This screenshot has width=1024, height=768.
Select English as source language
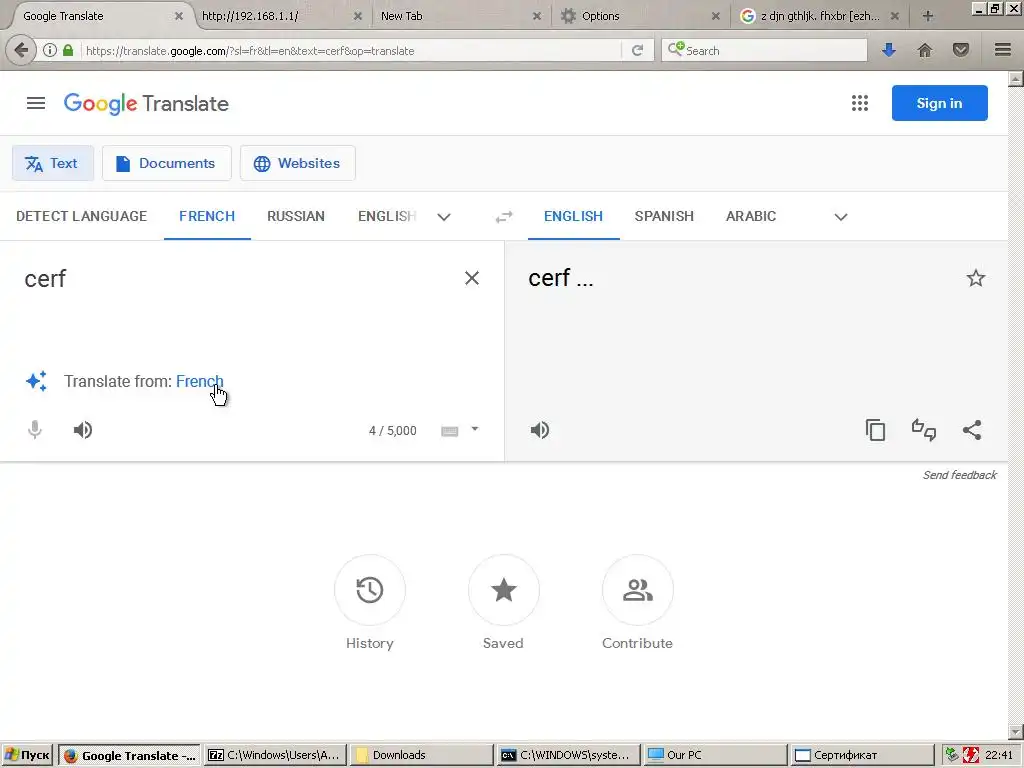[387, 216]
